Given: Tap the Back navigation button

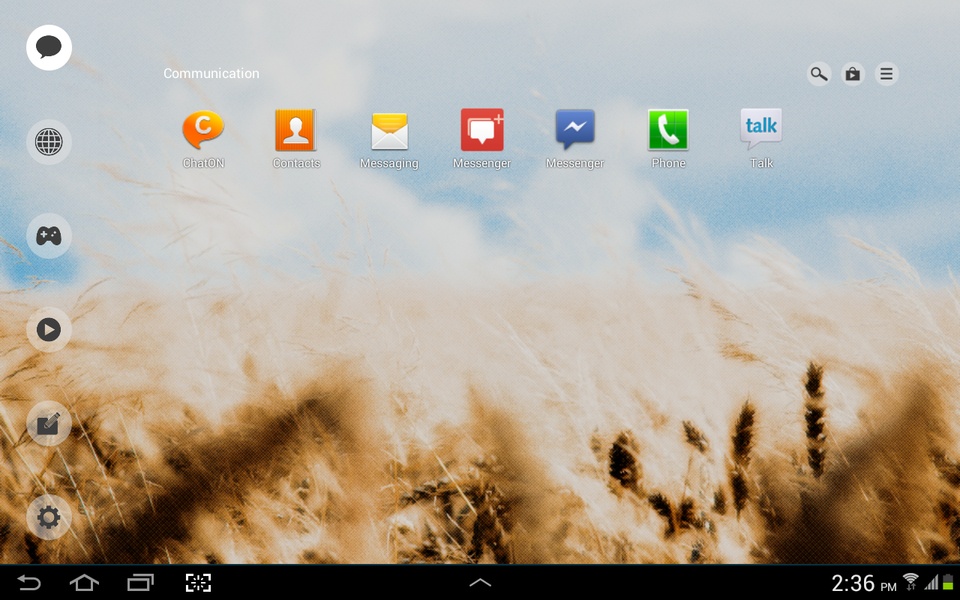Looking at the screenshot, I should (28, 582).
